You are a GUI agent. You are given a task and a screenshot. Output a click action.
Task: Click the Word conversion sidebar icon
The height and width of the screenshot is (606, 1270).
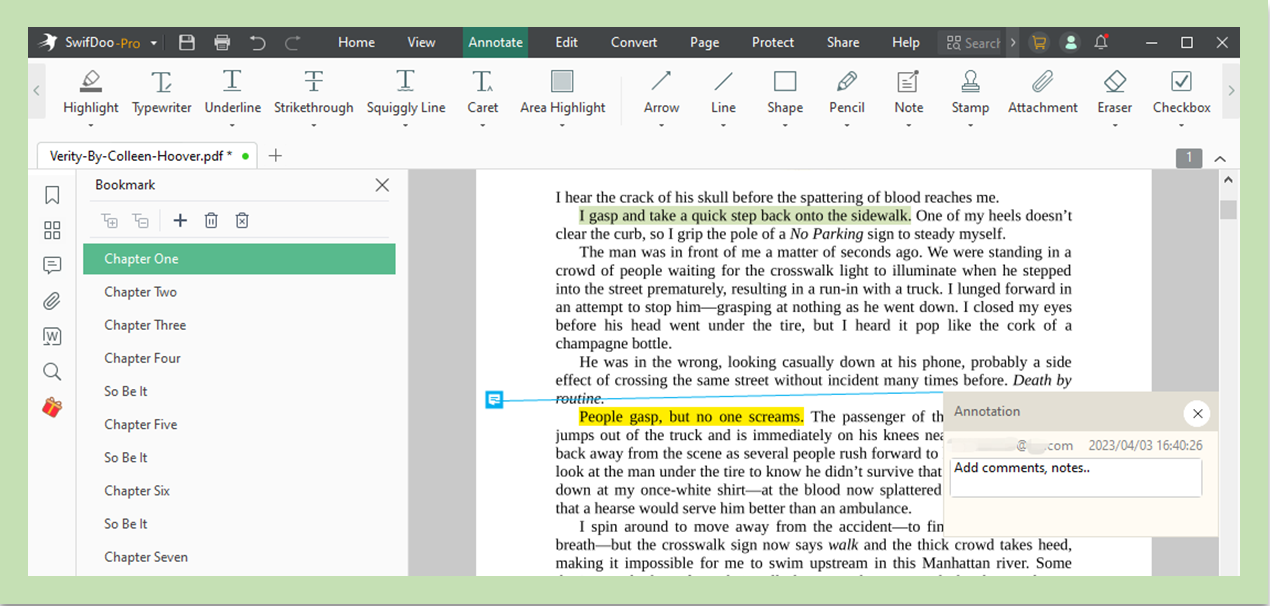point(52,337)
